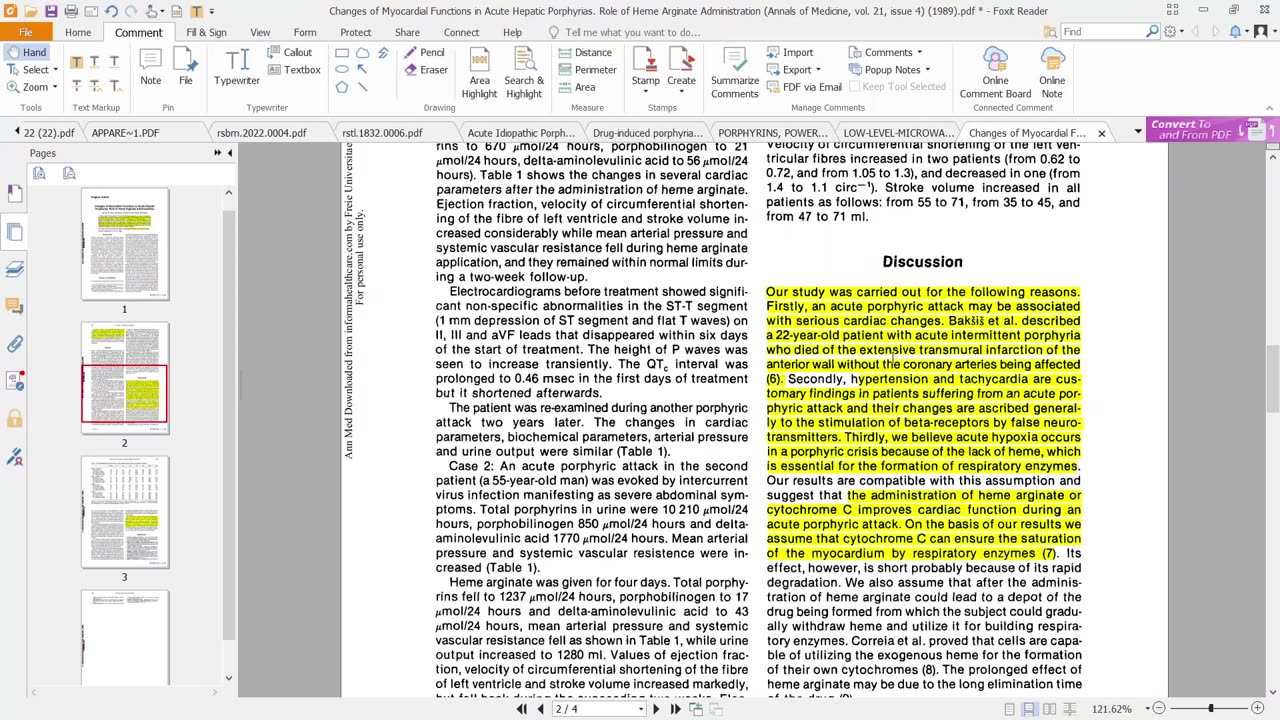Open Online Comment Board
Image resolution: width=1280 pixels, height=720 pixels.
995,72
